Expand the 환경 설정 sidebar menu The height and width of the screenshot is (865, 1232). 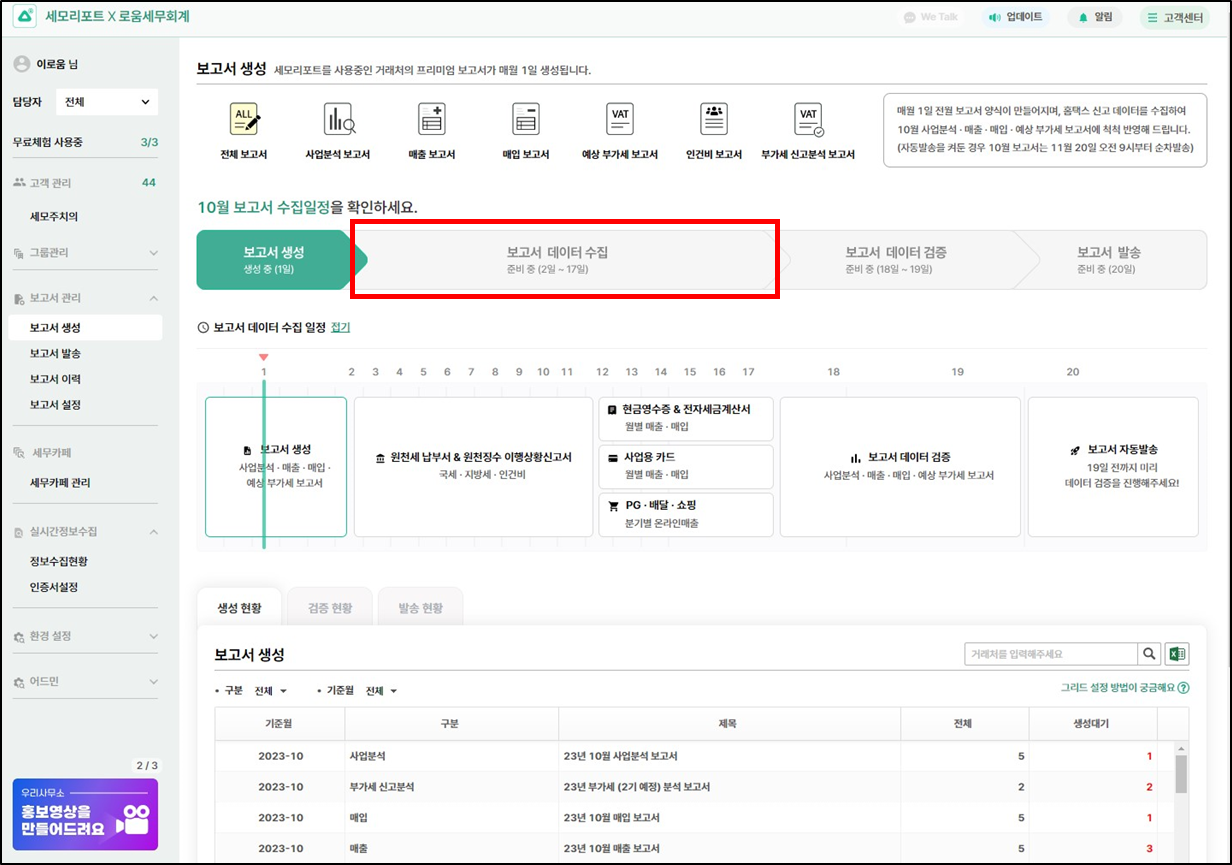tap(85, 636)
